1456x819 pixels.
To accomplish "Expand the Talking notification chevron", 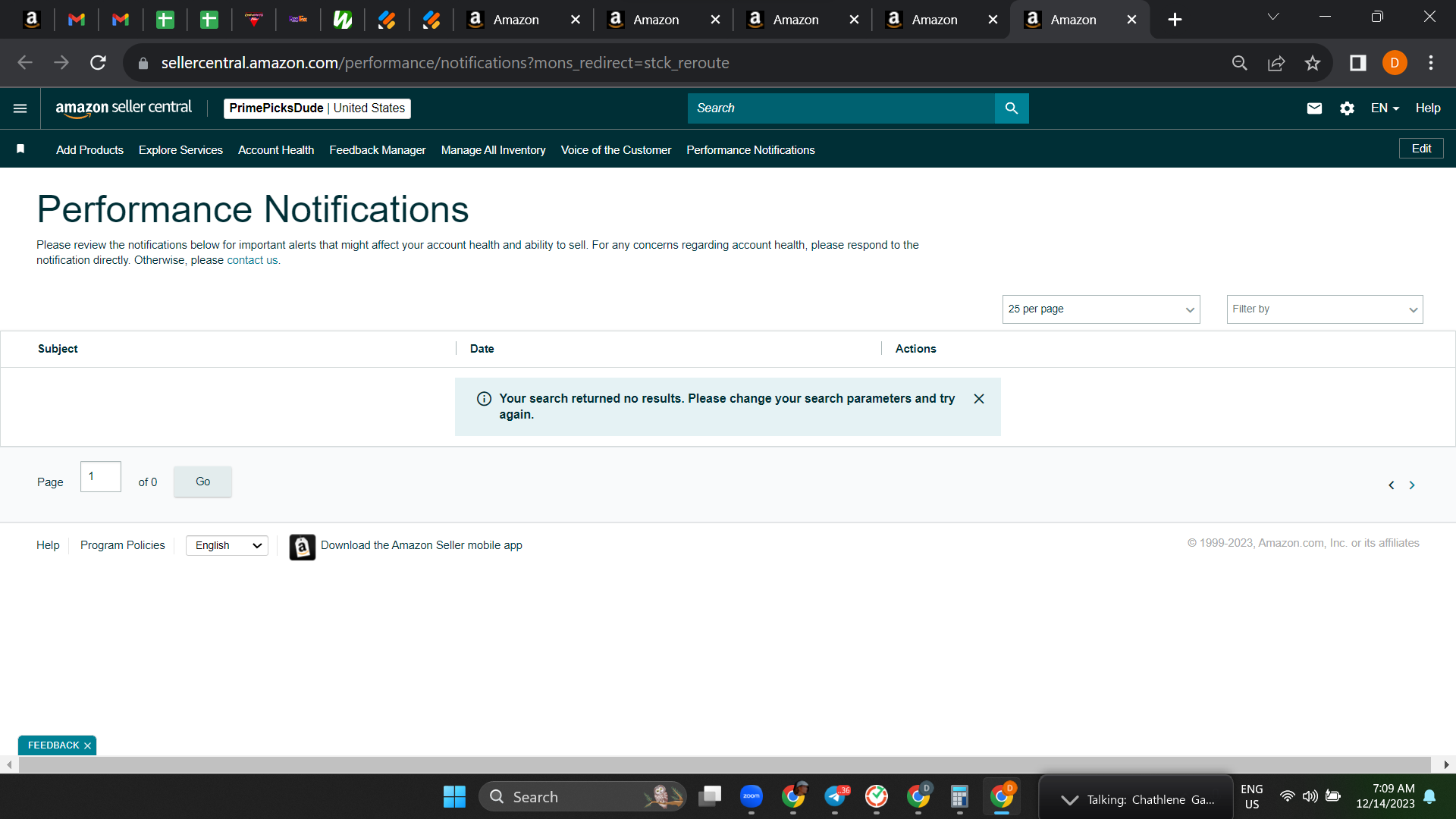I will [1069, 800].
